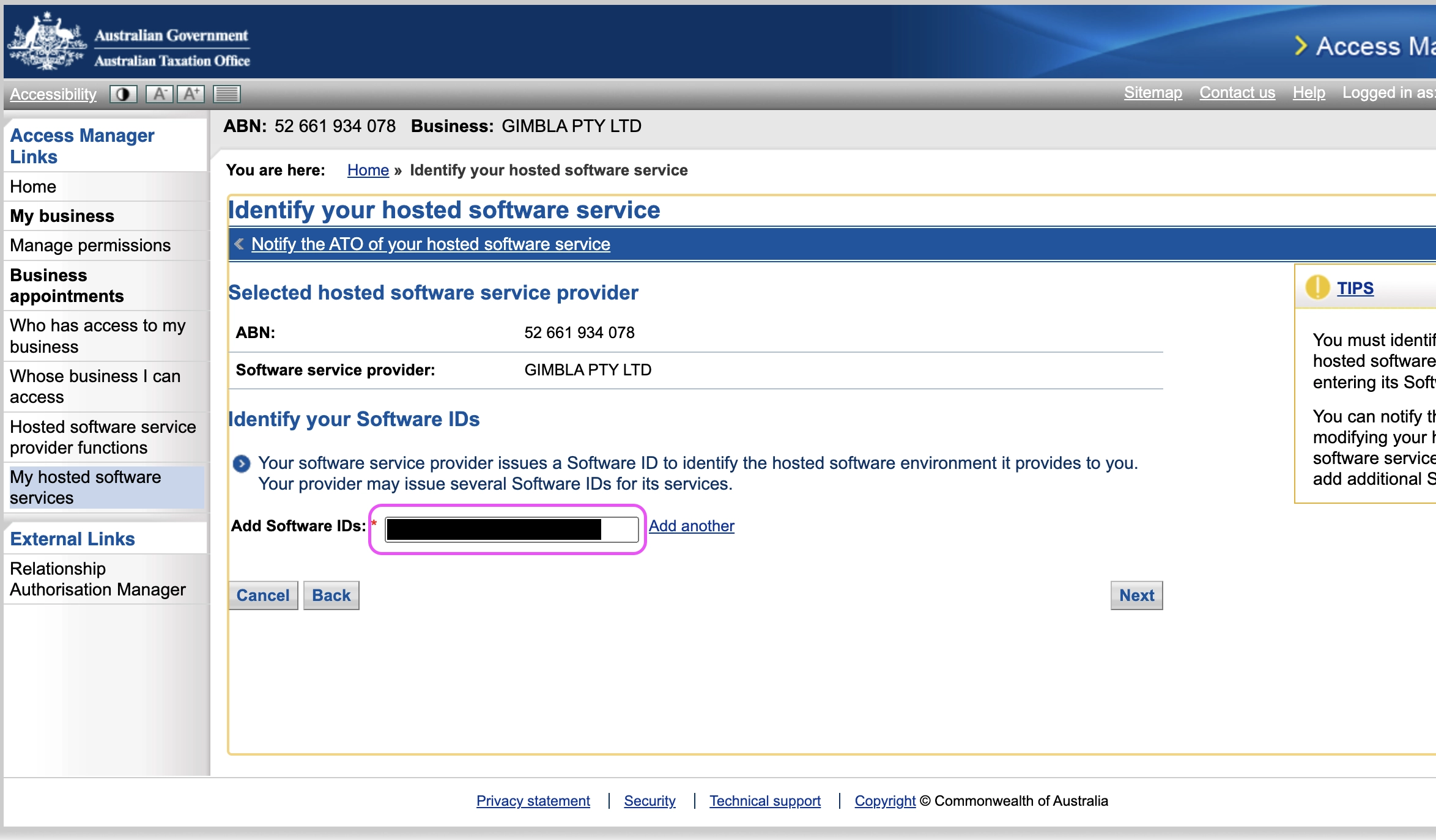Click the blue info arrow bullet icon

point(242,464)
